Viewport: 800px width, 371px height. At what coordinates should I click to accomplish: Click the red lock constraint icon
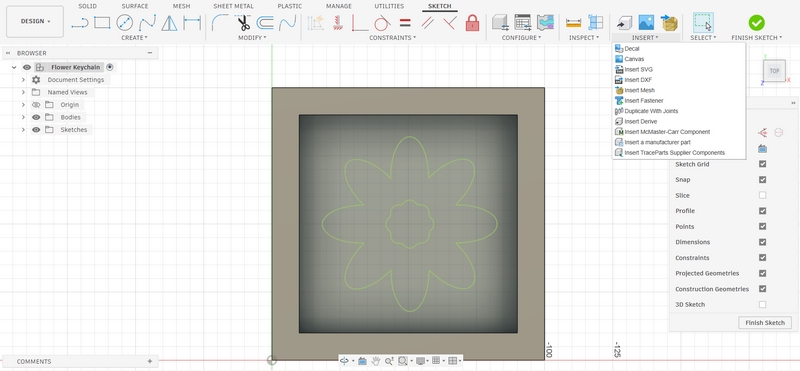tap(472, 23)
